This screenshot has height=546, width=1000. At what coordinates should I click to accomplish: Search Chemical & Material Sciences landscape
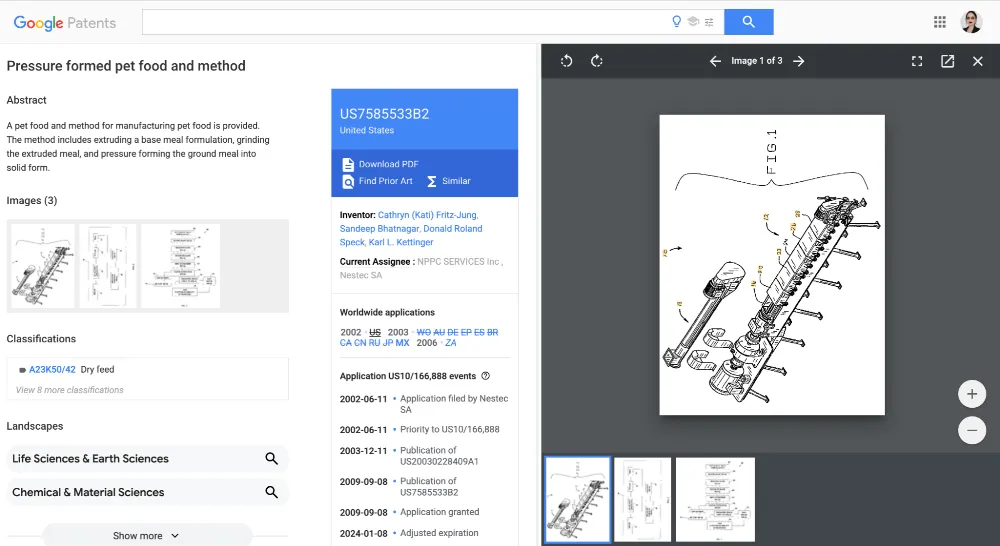(271, 492)
